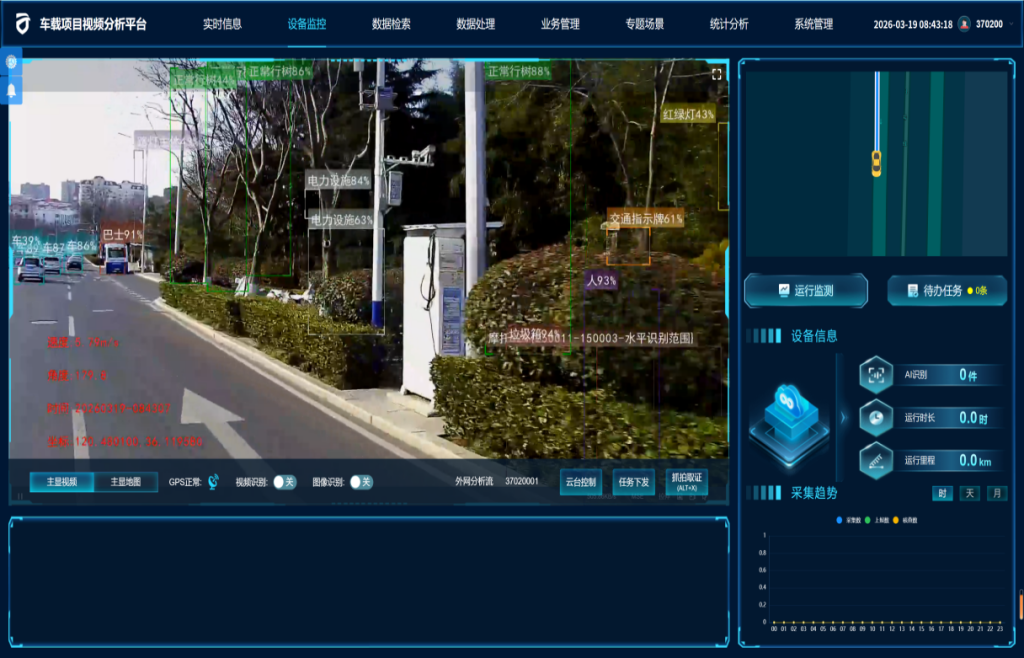Image resolution: width=1024 pixels, height=658 pixels.
Task: Toggle the 视频识别 switch
Action: (x=285, y=482)
